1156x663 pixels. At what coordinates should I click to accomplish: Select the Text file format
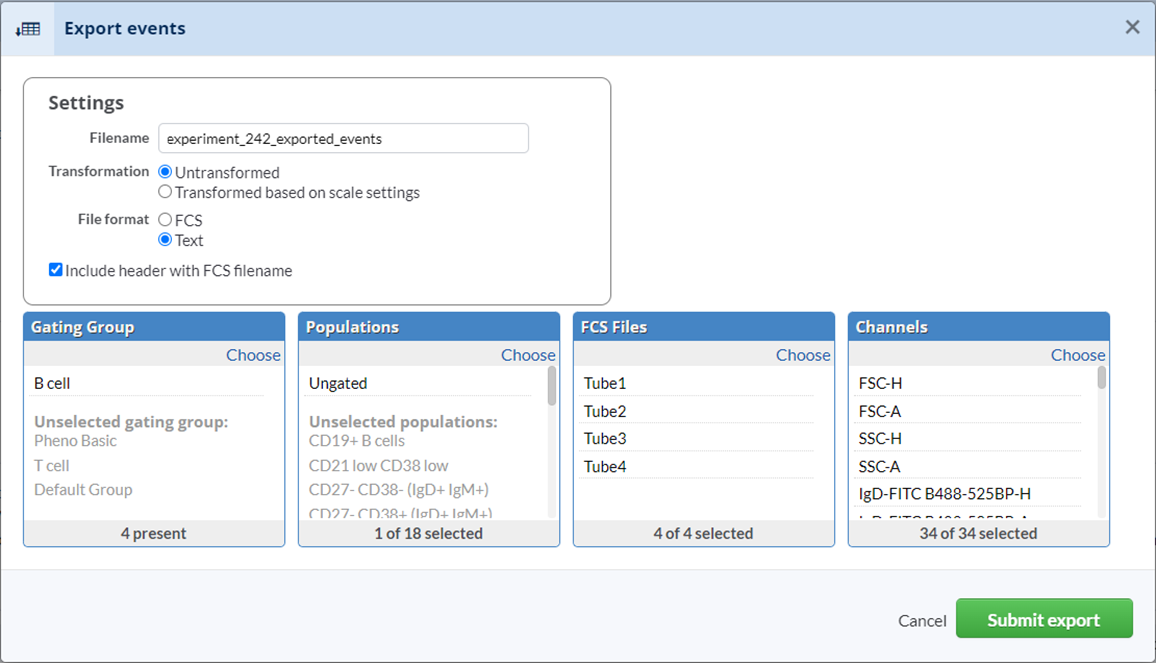coord(166,240)
